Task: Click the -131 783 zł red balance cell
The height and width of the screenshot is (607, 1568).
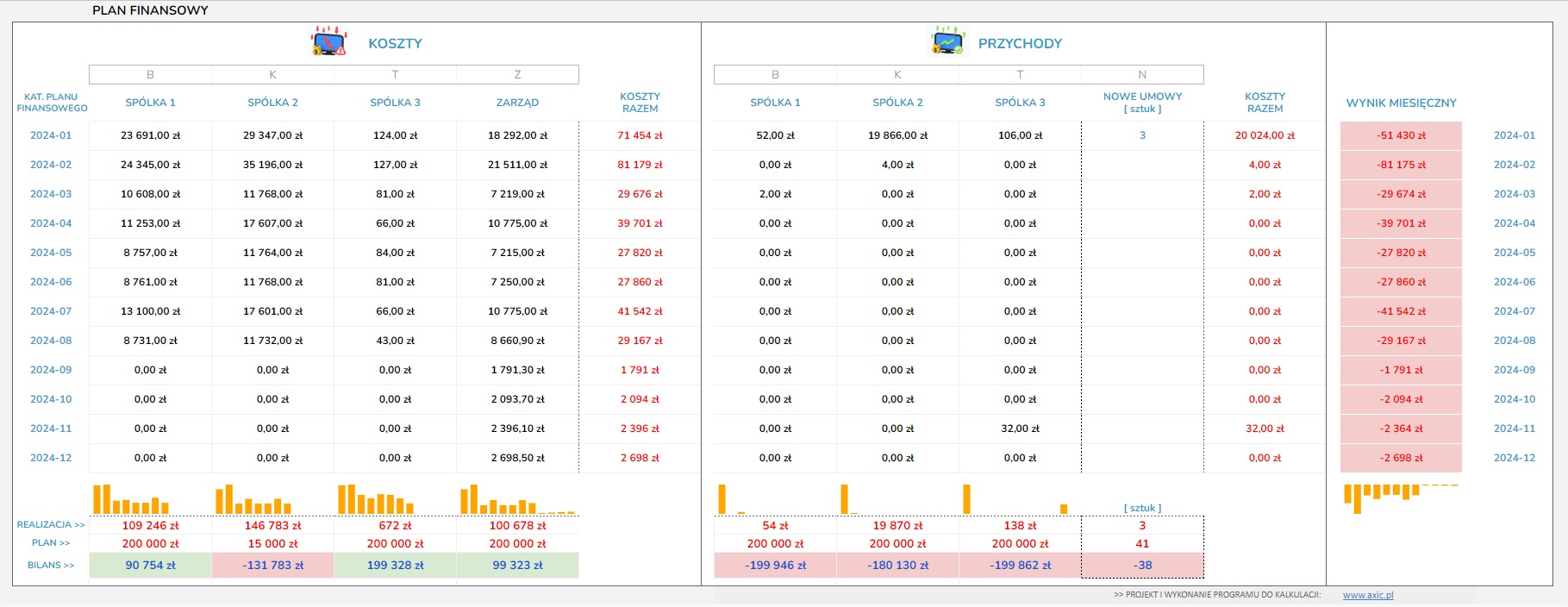Action: 272,566
